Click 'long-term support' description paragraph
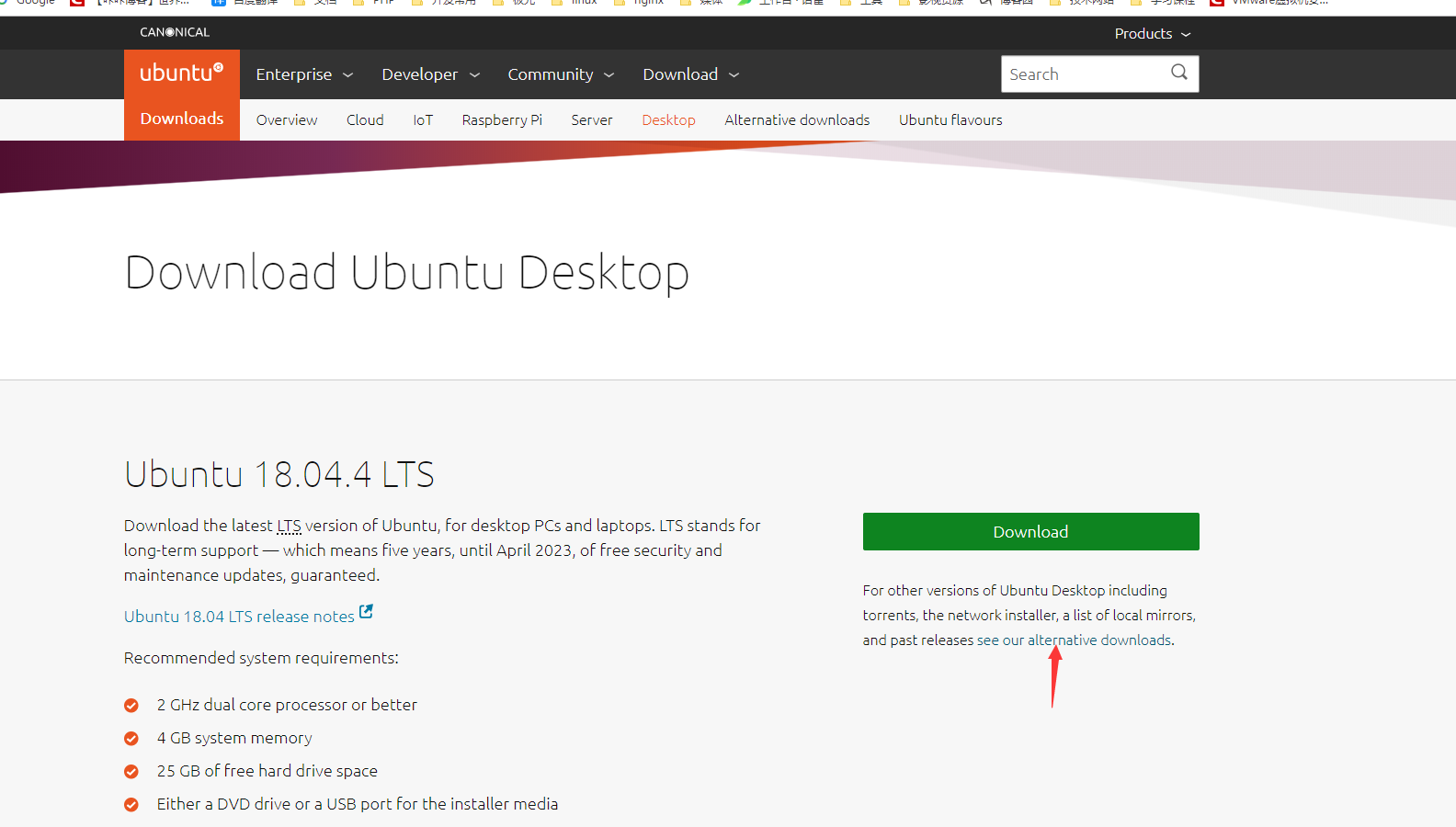 pyautogui.click(x=442, y=550)
